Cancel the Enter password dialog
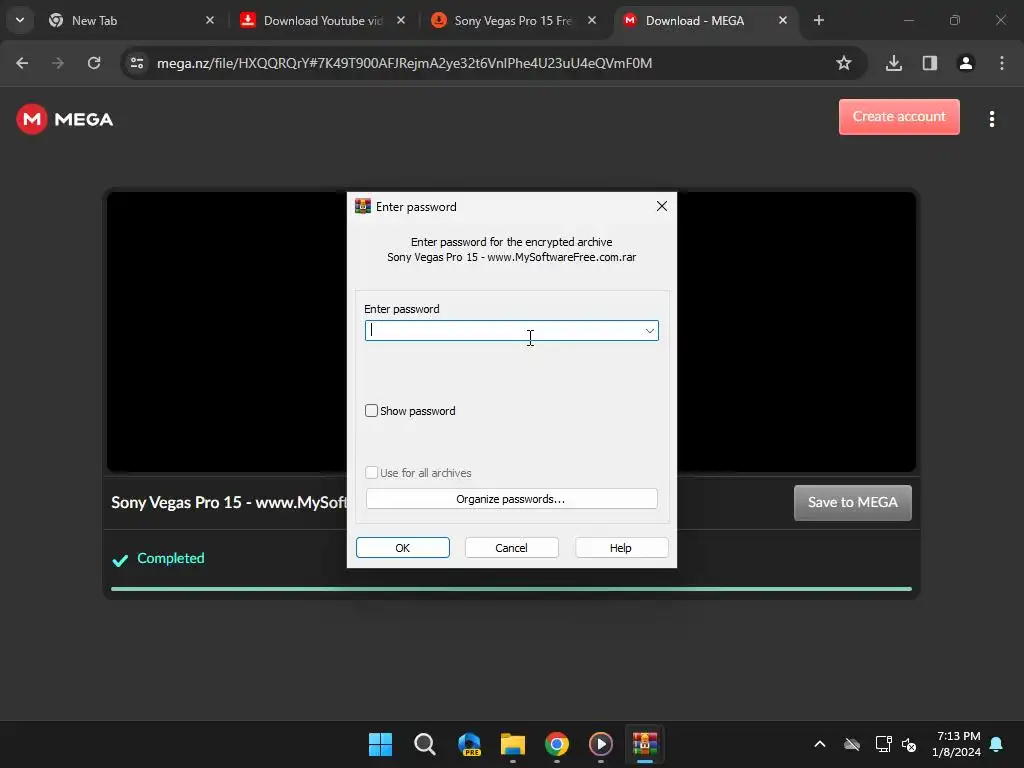The height and width of the screenshot is (768, 1024). tap(511, 547)
